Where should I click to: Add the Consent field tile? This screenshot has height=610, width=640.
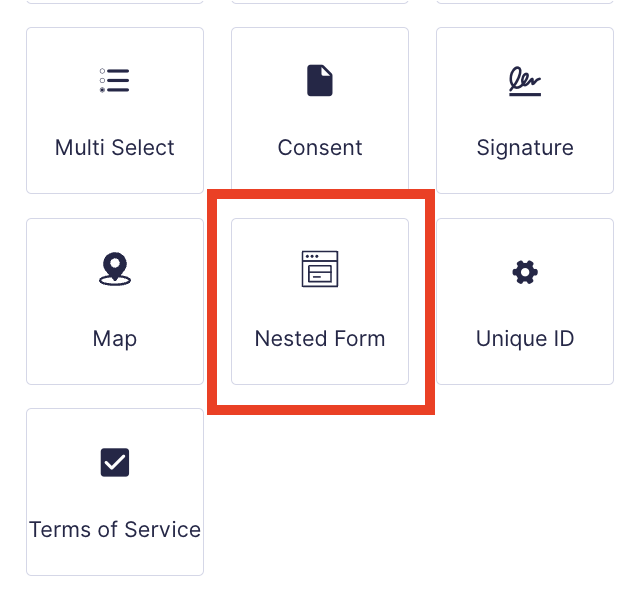320,109
